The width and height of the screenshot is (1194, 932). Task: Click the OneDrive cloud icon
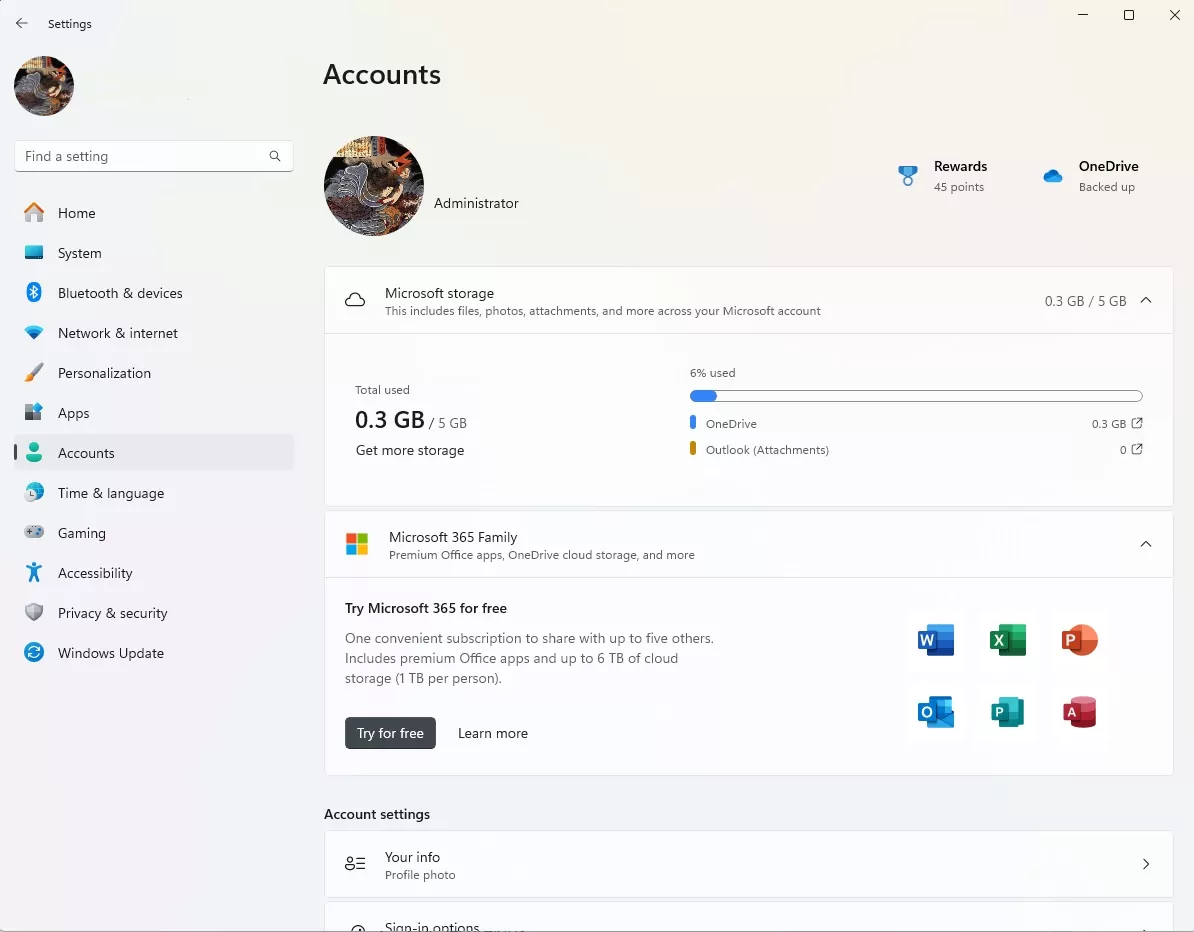[1053, 176]
